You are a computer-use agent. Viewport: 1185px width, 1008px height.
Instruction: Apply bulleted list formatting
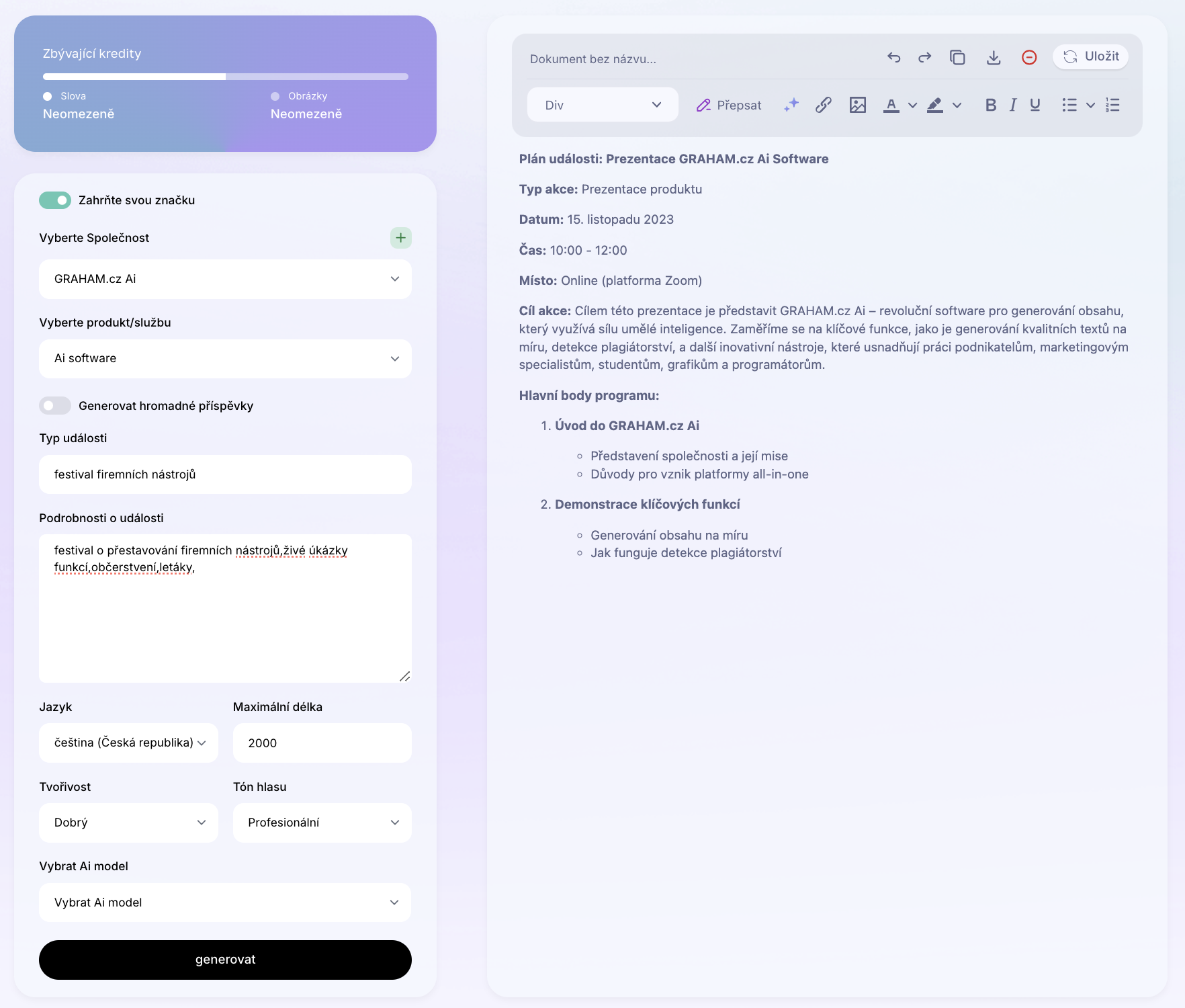(1069, 105)
